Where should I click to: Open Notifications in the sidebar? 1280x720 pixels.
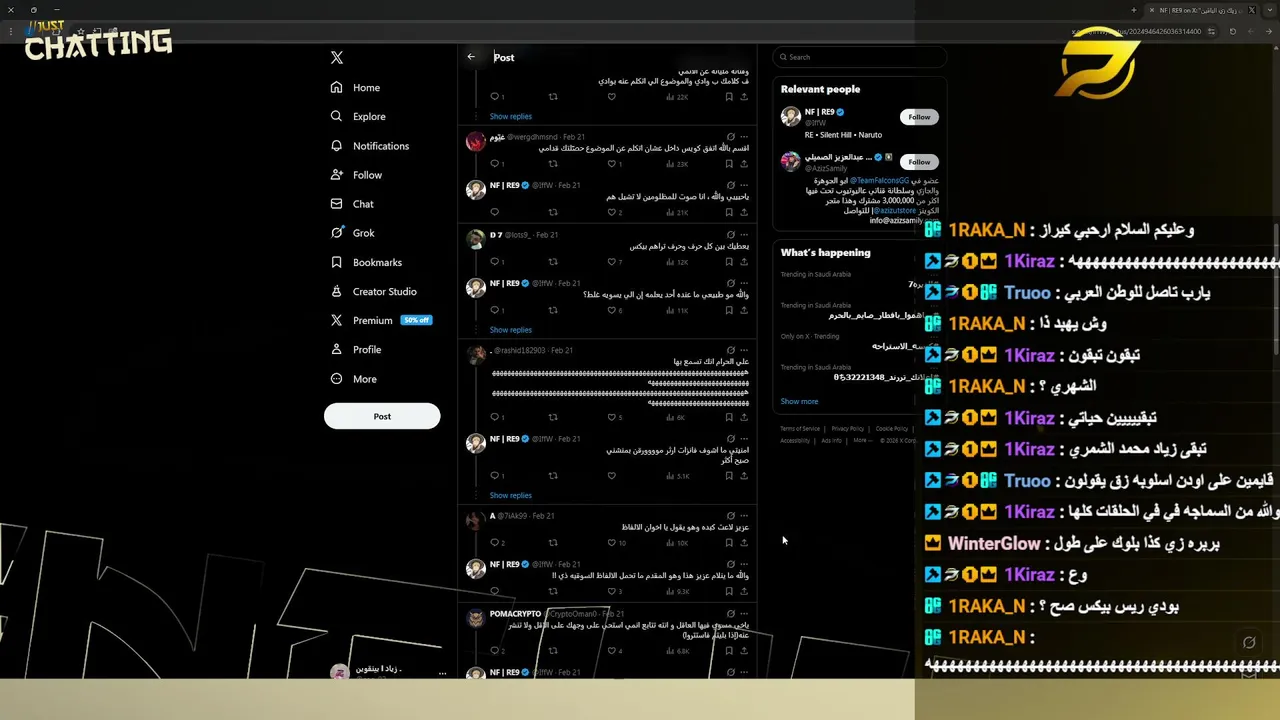coord(369,146)
